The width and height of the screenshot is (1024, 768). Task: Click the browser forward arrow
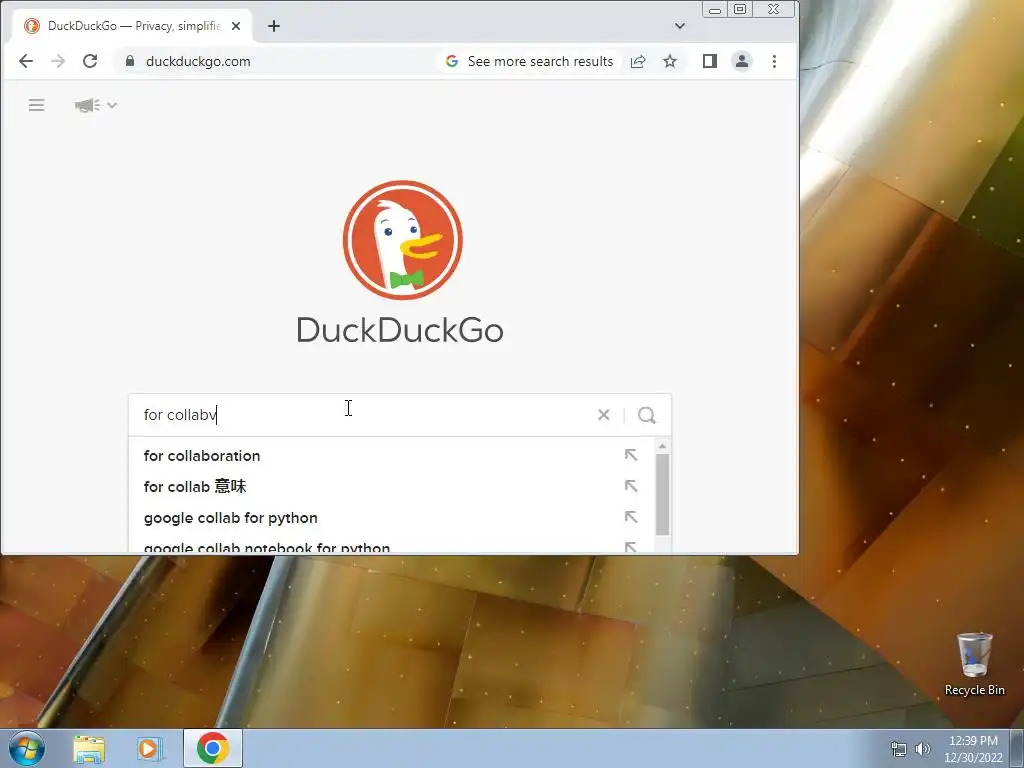point(58,61)
